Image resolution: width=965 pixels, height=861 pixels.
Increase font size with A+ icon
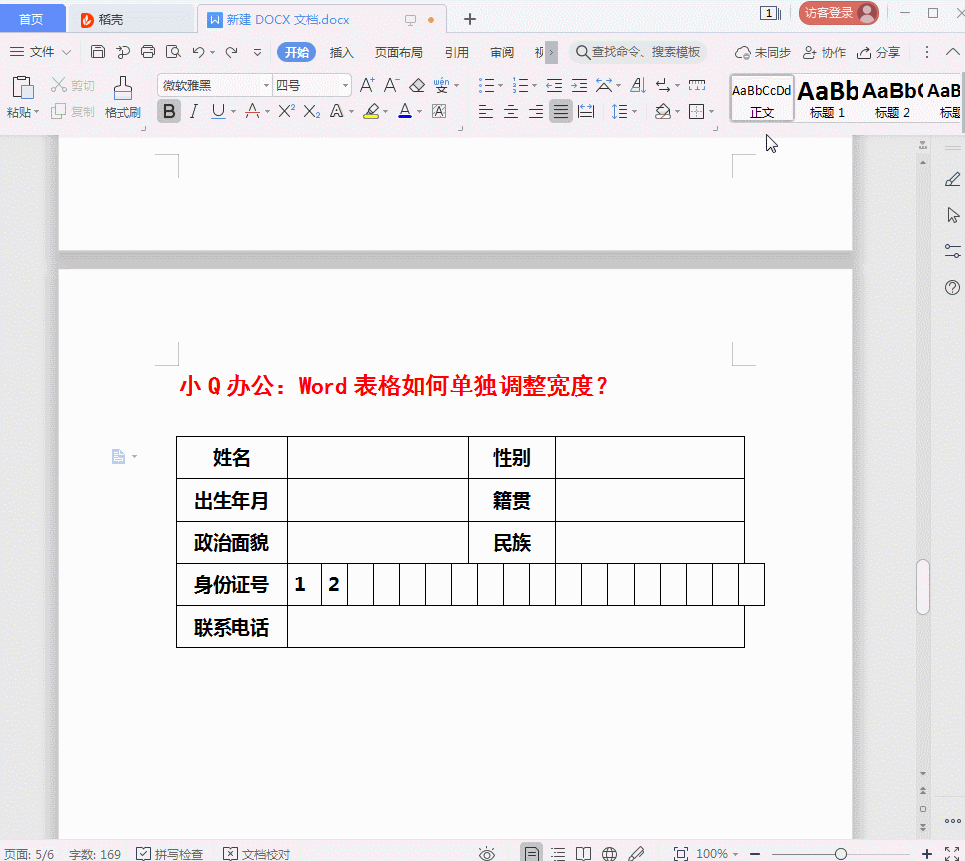point(367,85)
